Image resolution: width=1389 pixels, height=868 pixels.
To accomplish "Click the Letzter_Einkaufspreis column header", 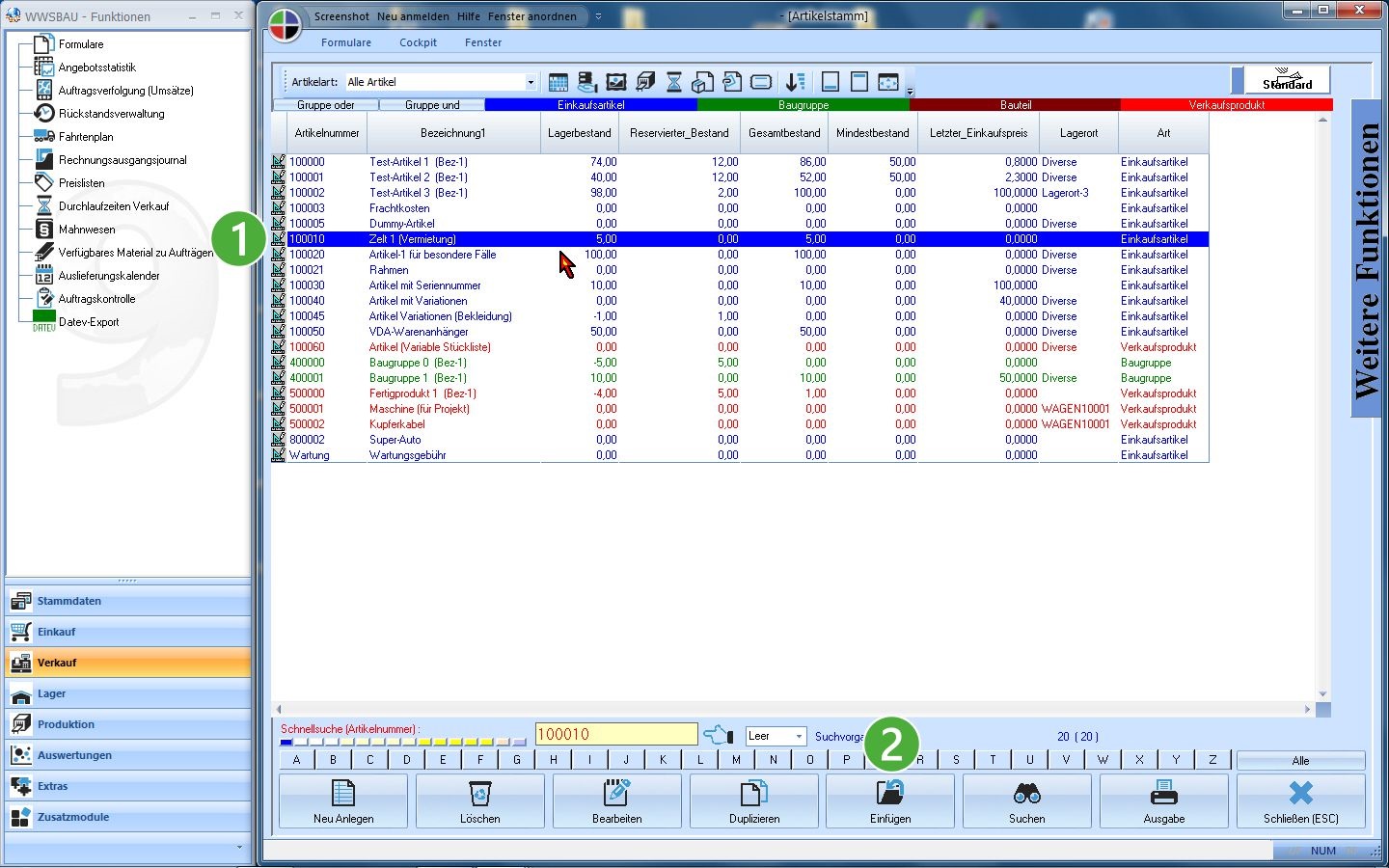I will pos(979,133).
